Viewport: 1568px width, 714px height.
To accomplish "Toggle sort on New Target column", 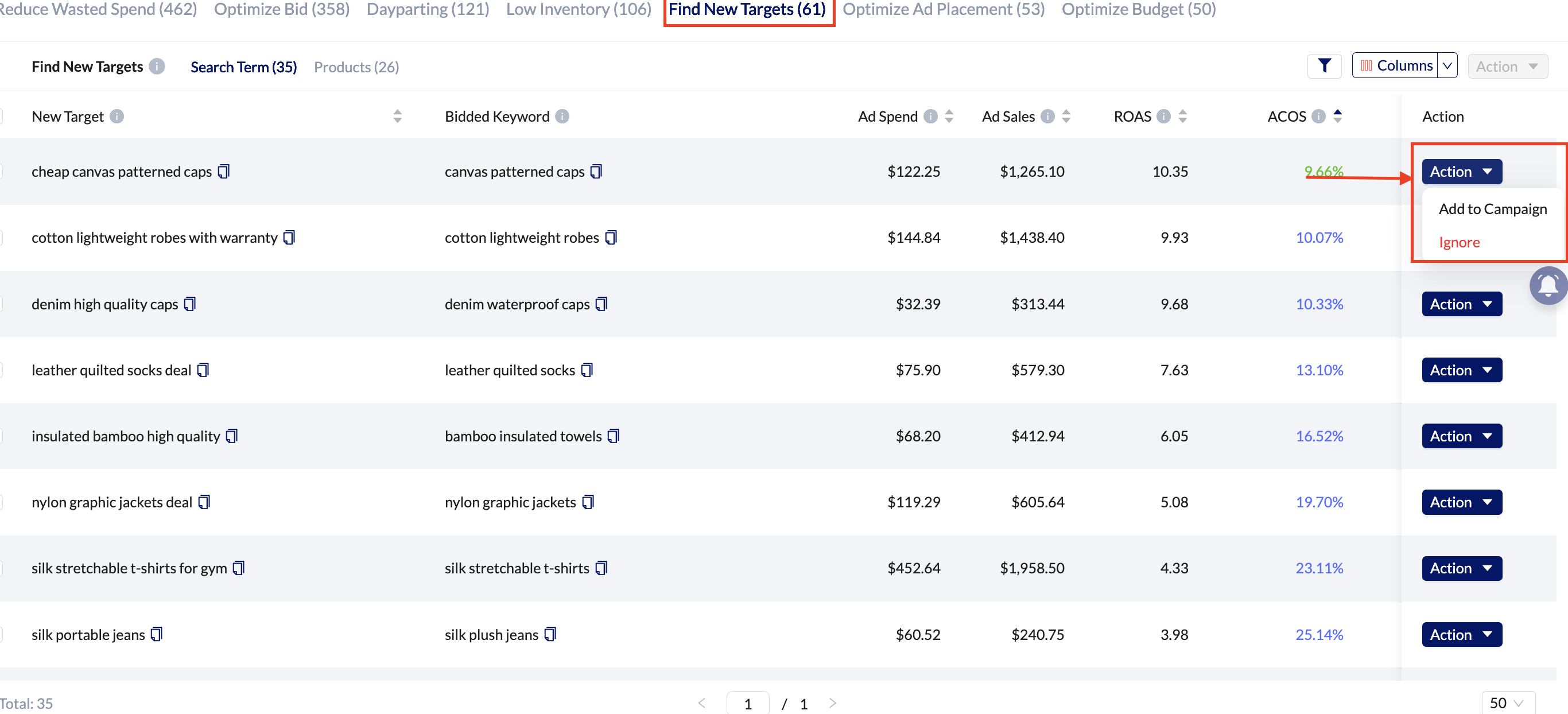I will point(397,117).
